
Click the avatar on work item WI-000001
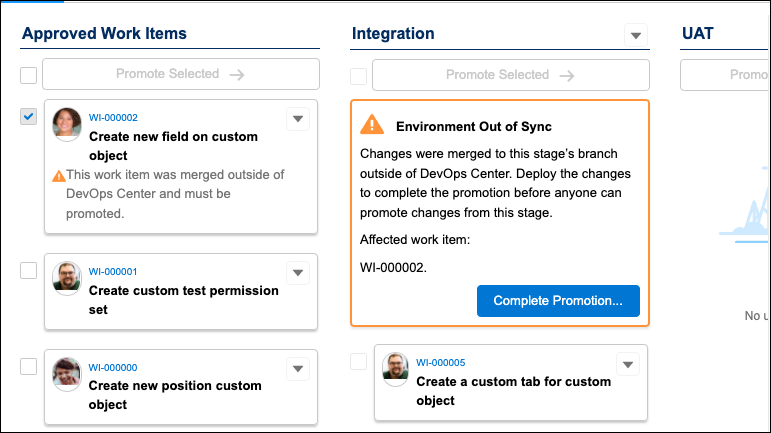tap(66, 277)
